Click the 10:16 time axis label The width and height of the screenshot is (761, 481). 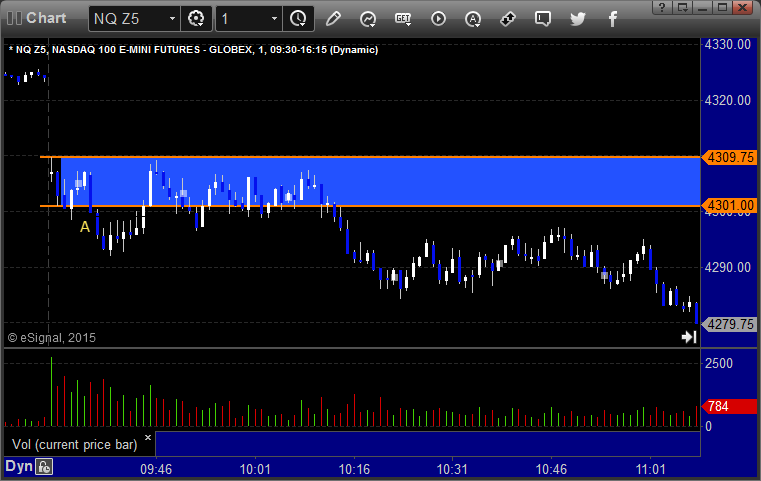(354, 469)
